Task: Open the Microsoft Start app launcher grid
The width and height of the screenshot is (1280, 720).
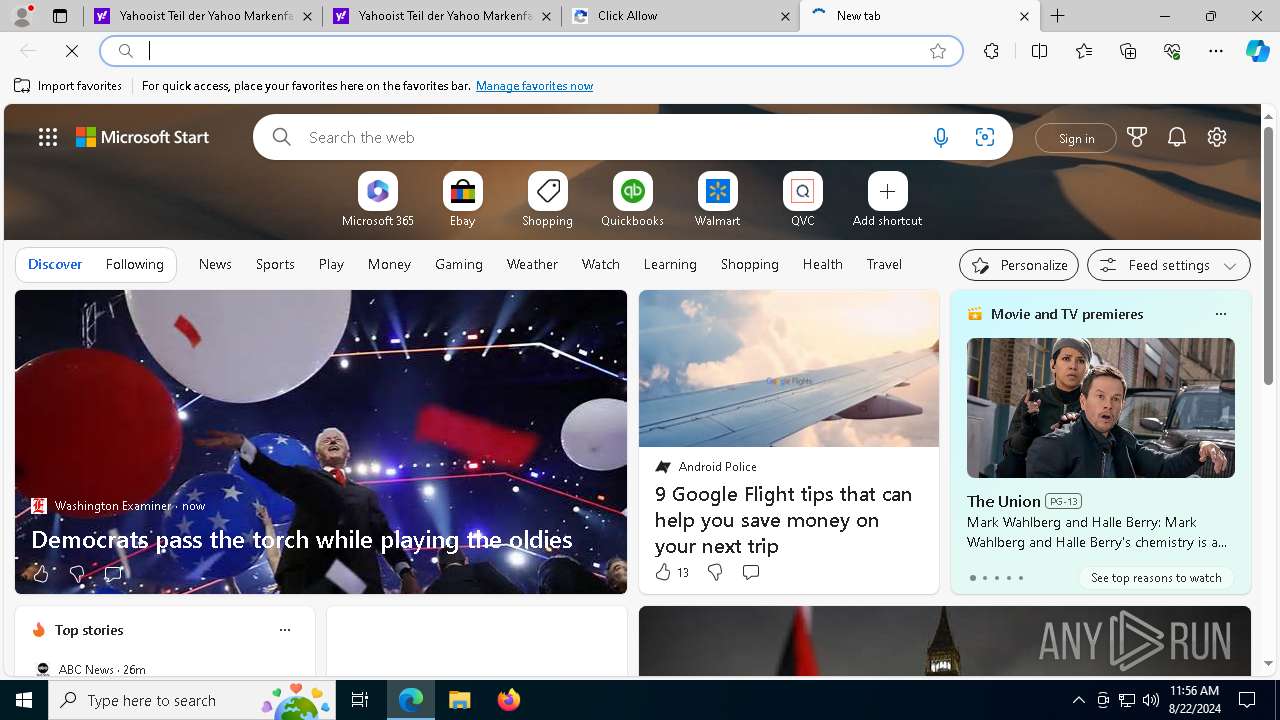Action: 48,137
